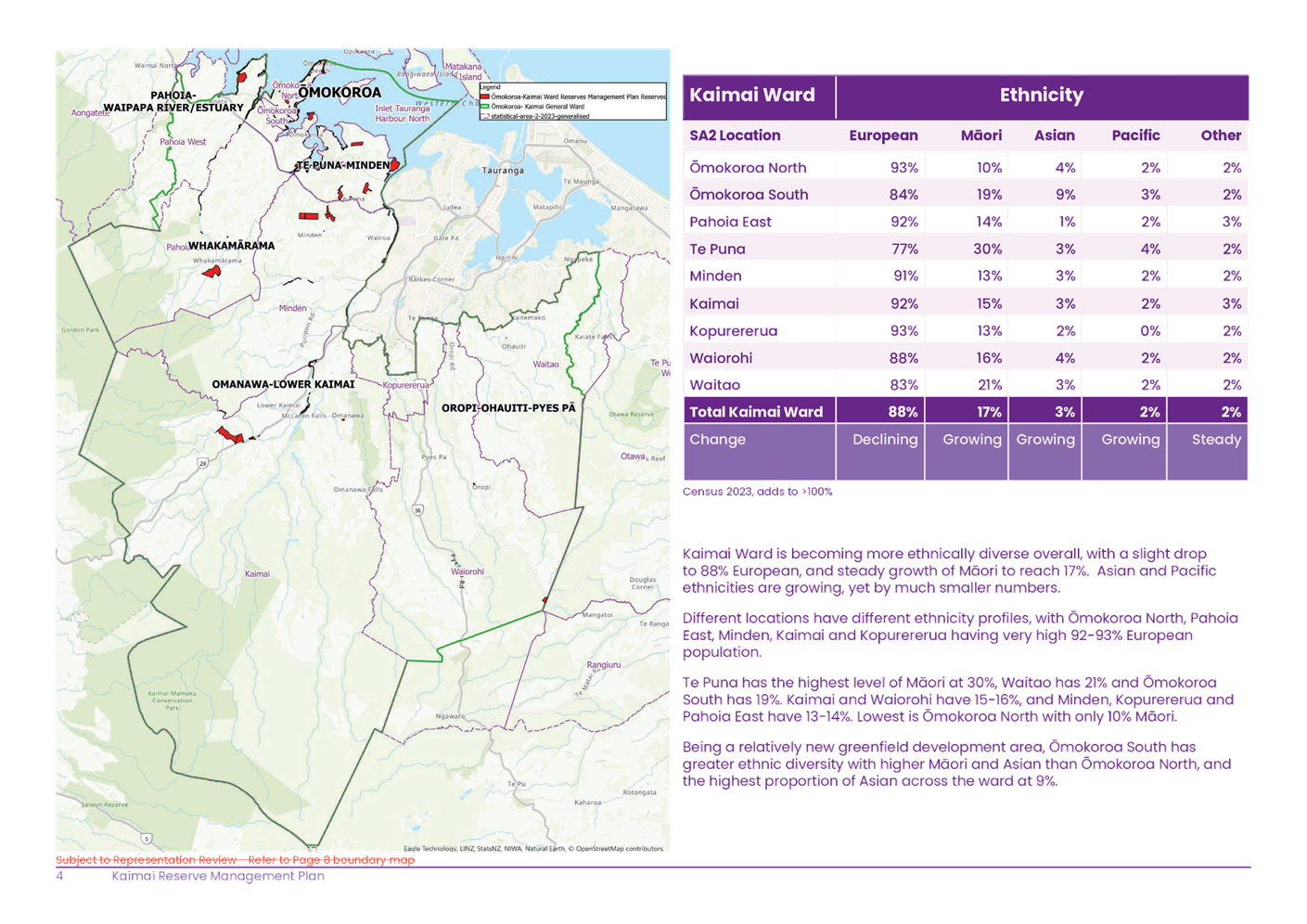Toggle the statistical-area-2-2023-generalised layer
1307x924 pixels.
coord(540,116)
